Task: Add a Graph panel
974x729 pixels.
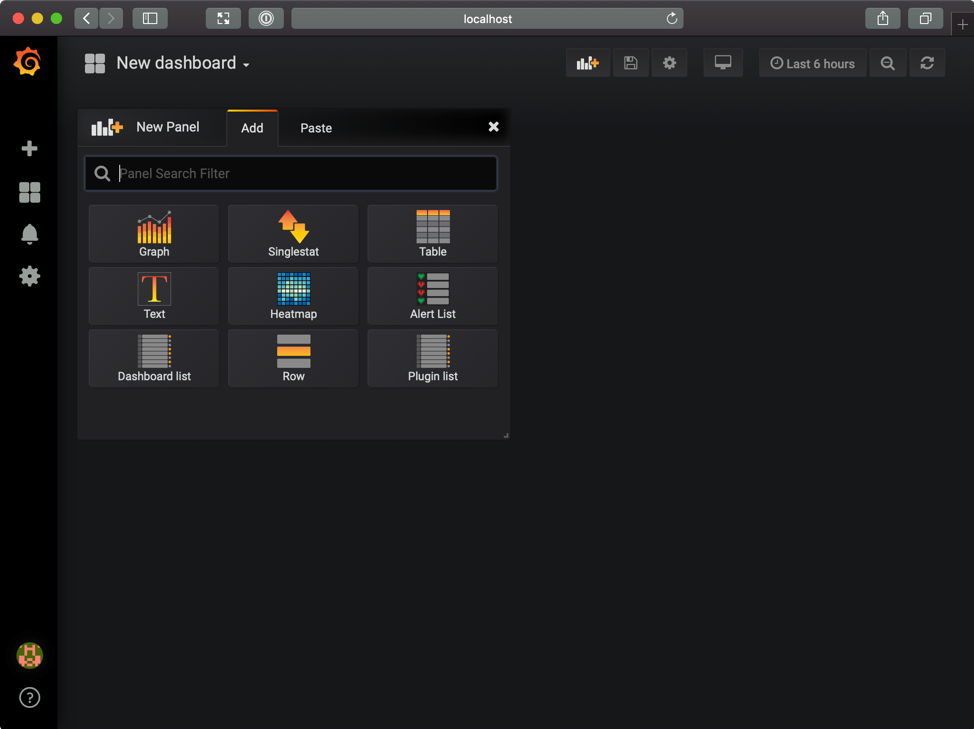Action: (x=154, y=233)
